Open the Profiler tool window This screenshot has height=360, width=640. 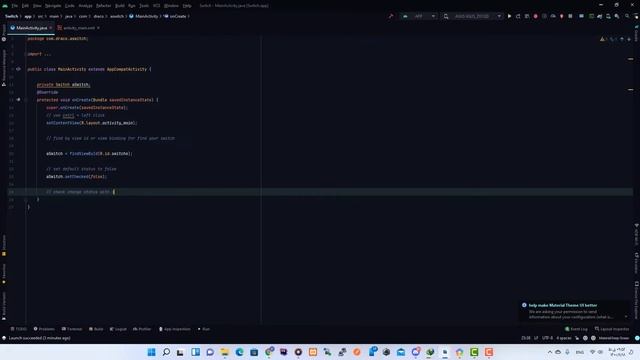pyautogui.click(x=142, y=329)
